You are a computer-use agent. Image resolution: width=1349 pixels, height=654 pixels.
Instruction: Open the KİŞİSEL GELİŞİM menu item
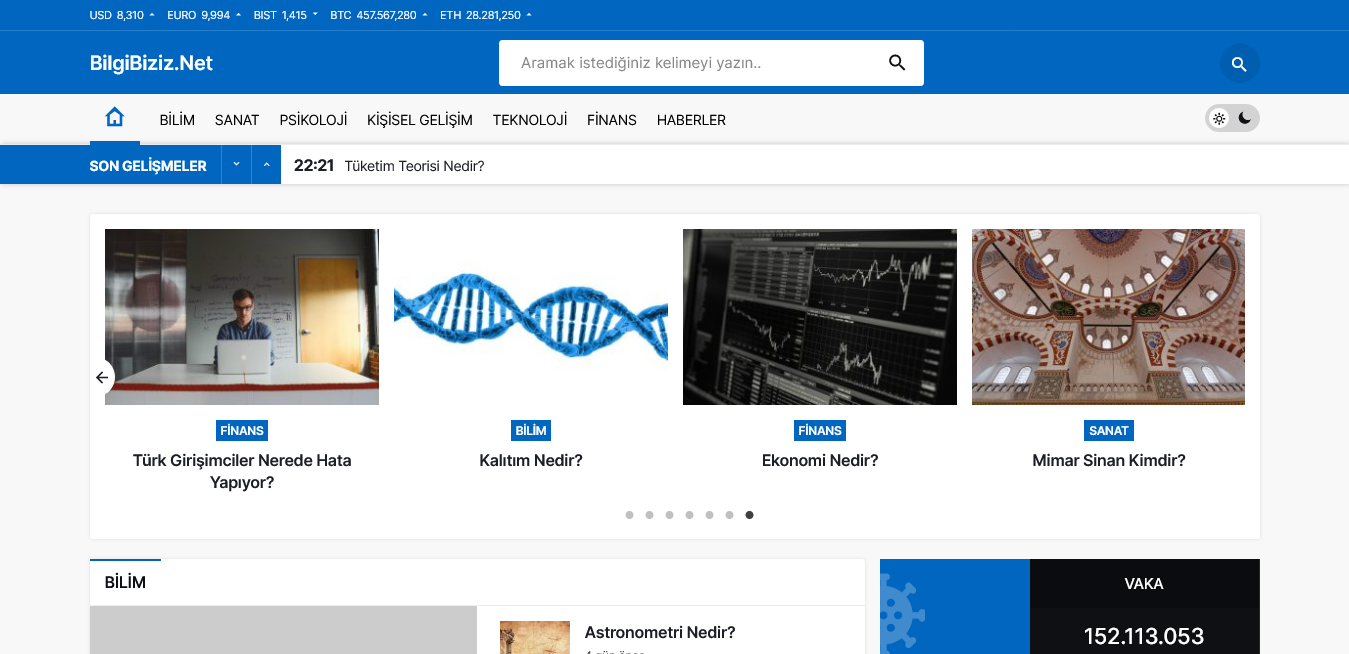(x=420, y=120)
